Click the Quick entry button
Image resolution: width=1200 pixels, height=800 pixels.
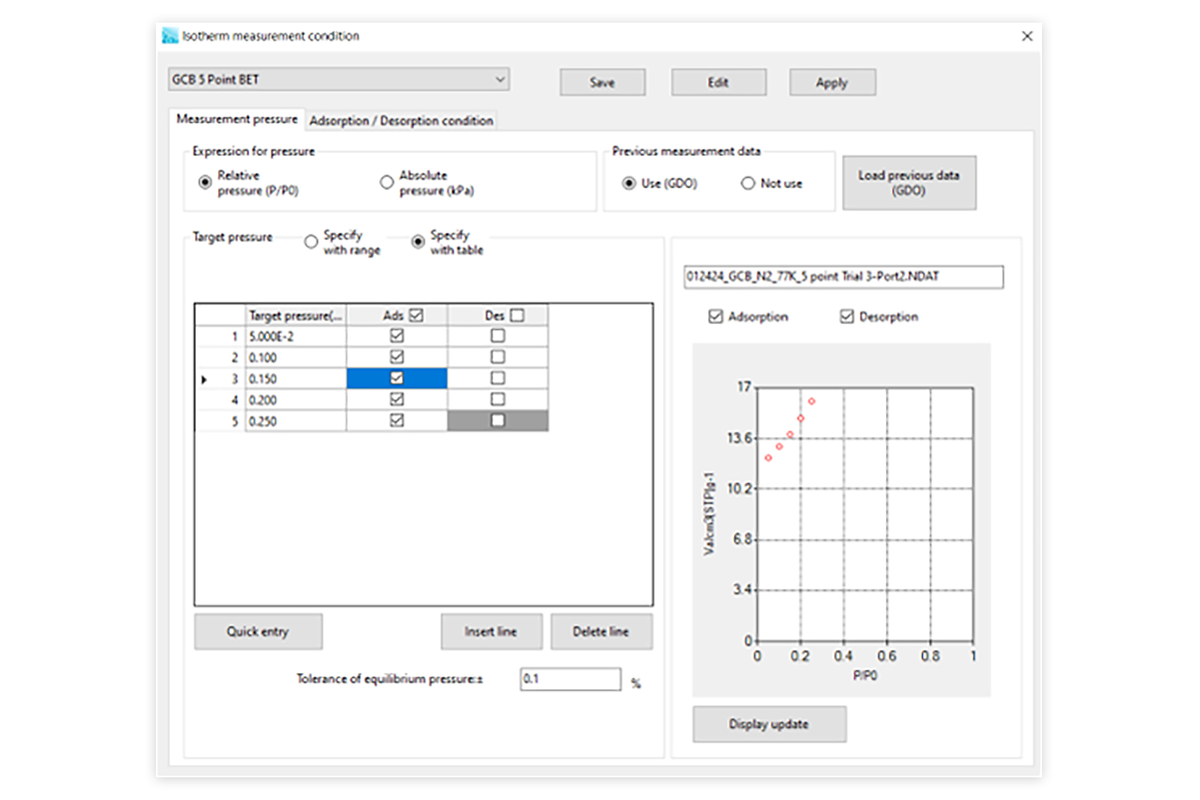click(x=258, y=631)
